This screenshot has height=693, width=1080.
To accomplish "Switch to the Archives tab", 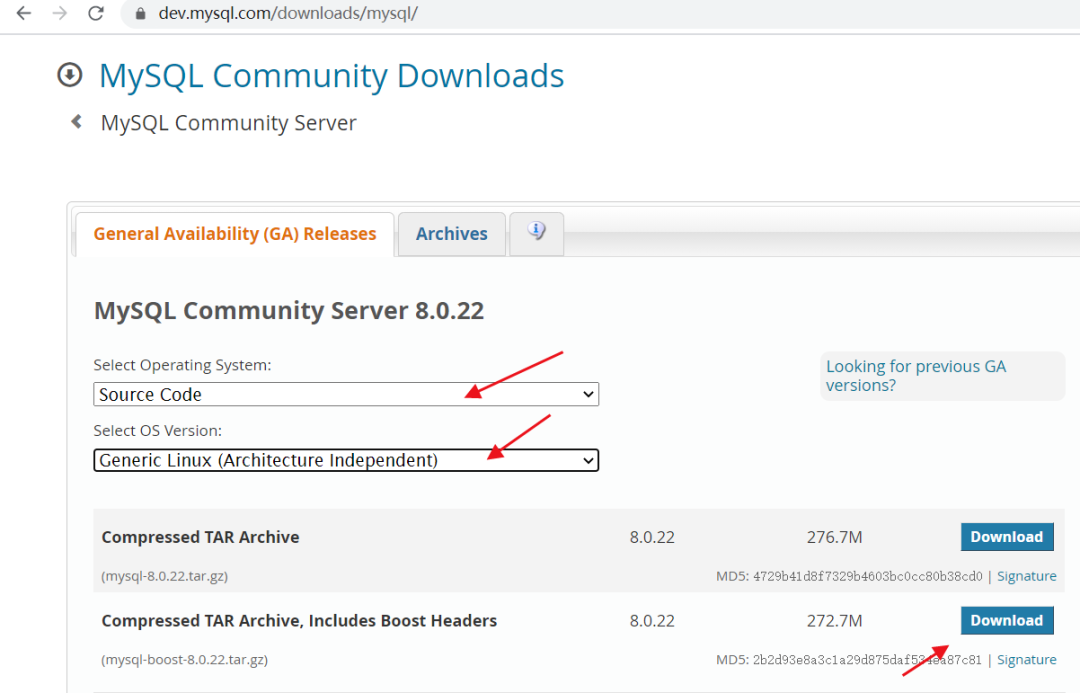I will click(x=451, y=233).
